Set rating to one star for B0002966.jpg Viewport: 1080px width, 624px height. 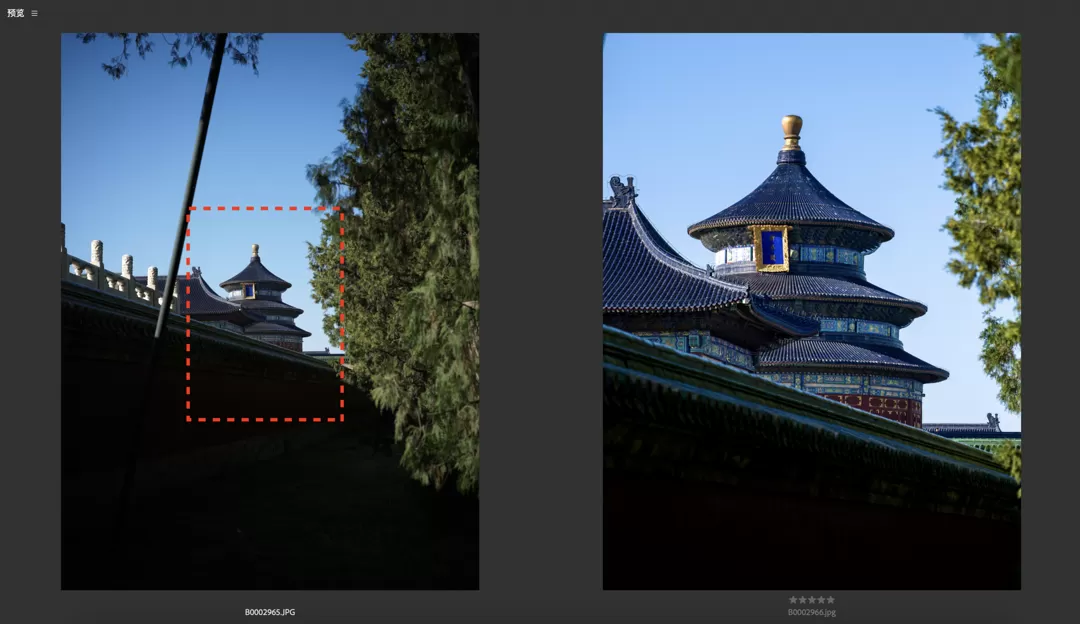pos(793,600)
